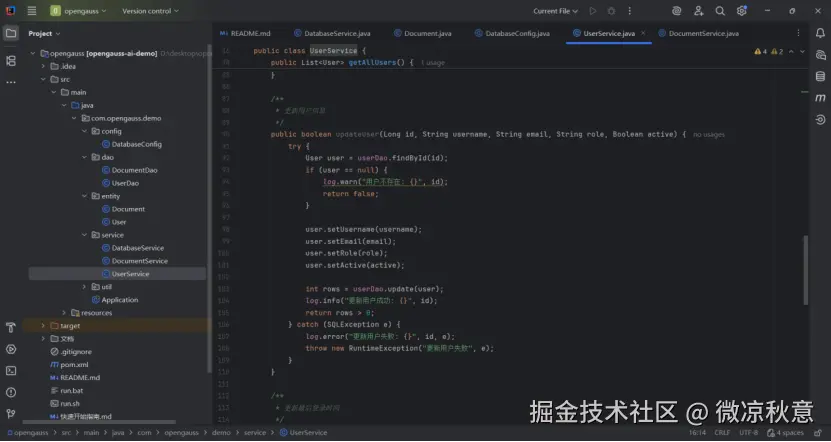This screenshot has height=442, width=831.
Task: Expand the target folder
Action: click(x=43, y=326)
